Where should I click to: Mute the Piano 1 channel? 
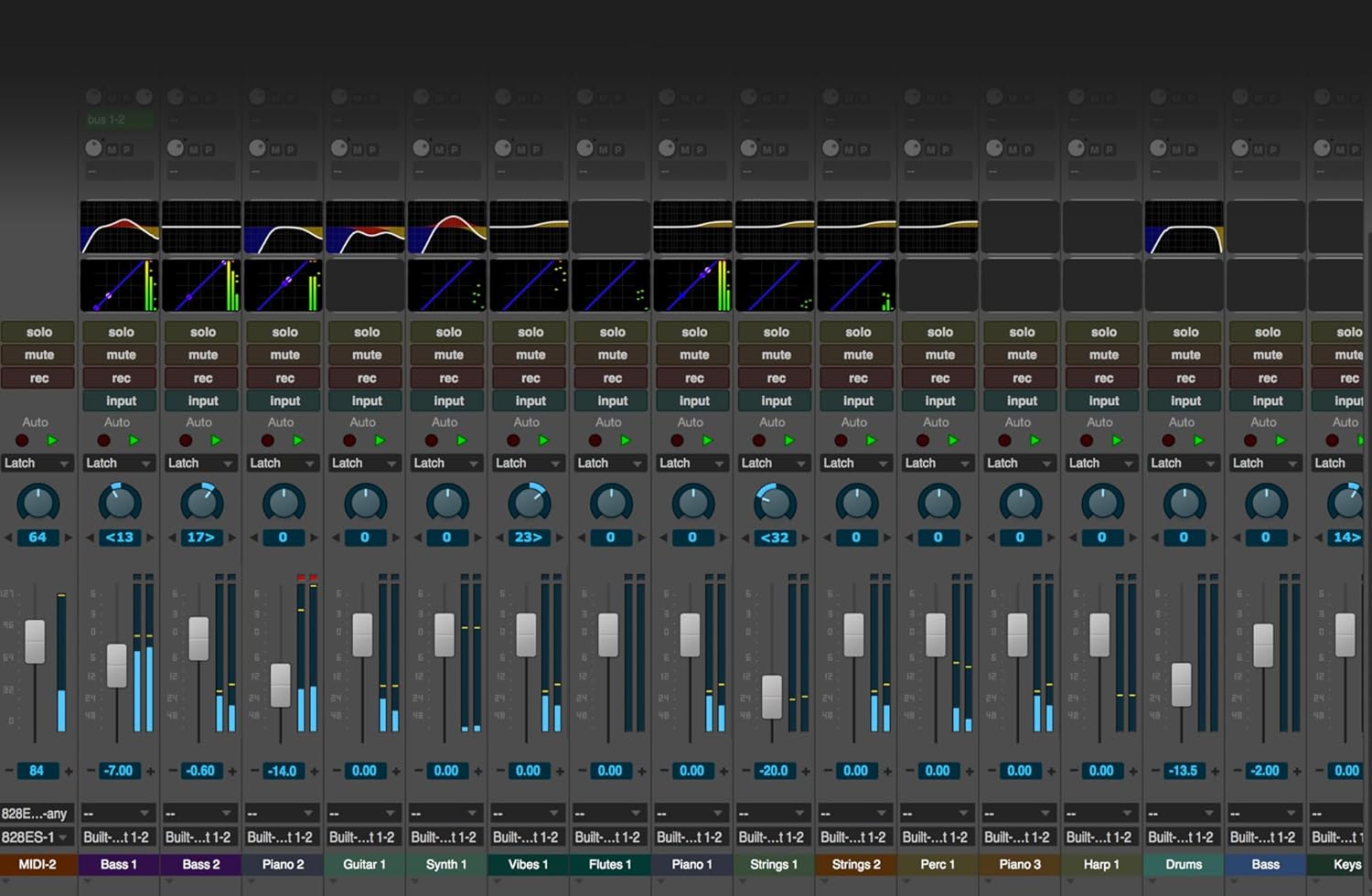[x=691, y=355]
